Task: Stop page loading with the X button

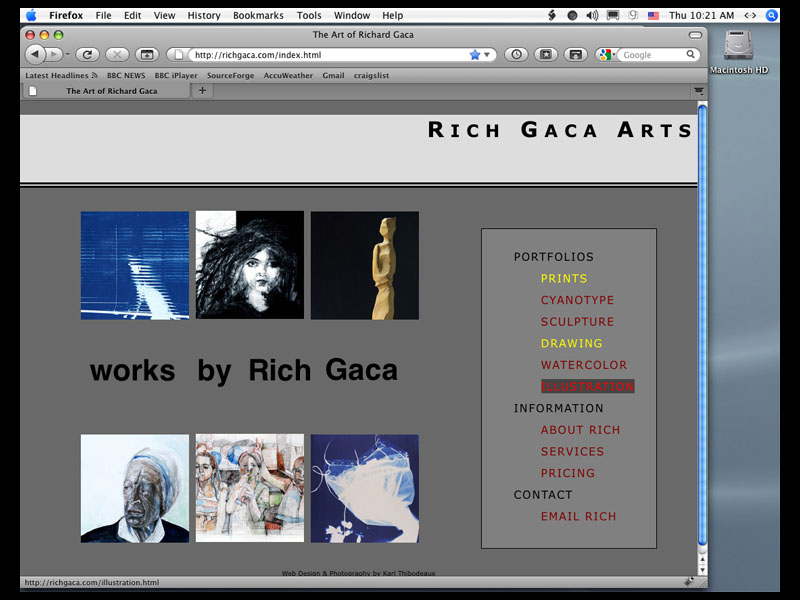Action: tap(117, 54)
